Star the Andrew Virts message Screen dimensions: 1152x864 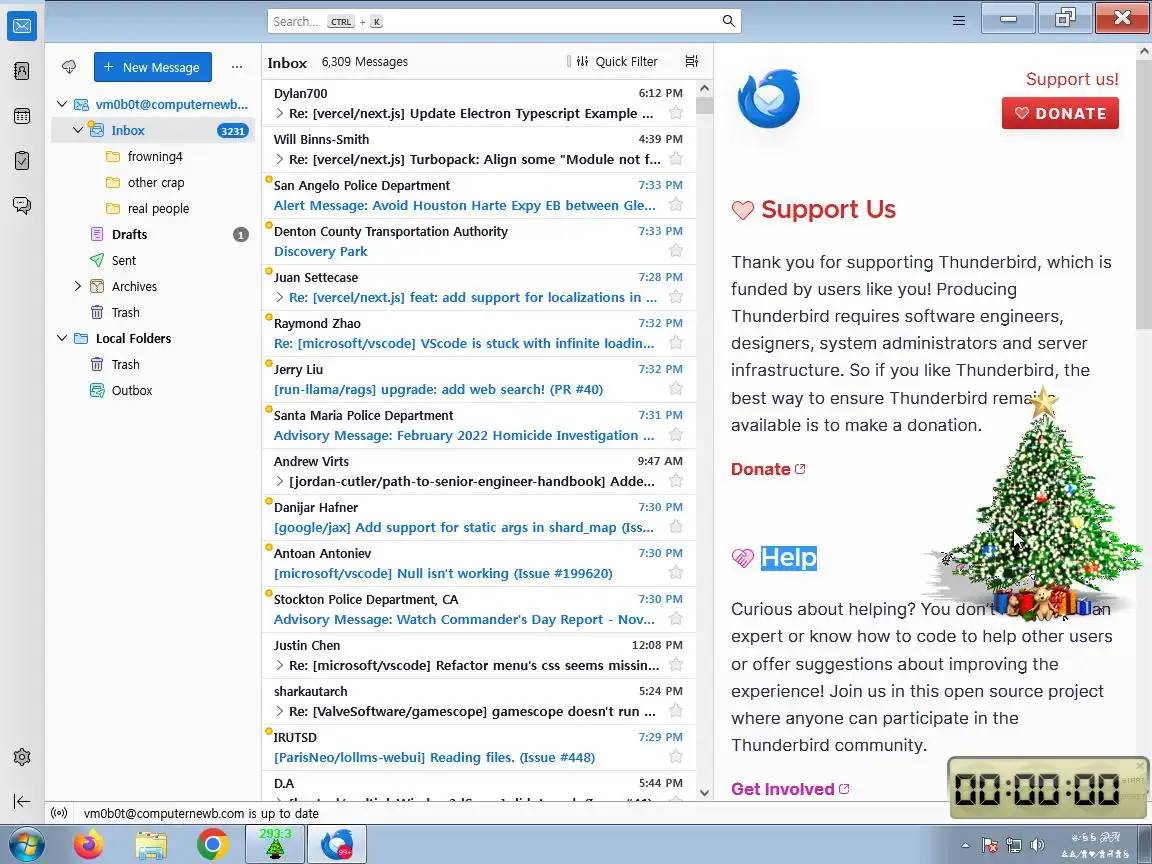[x=676, y=481]
